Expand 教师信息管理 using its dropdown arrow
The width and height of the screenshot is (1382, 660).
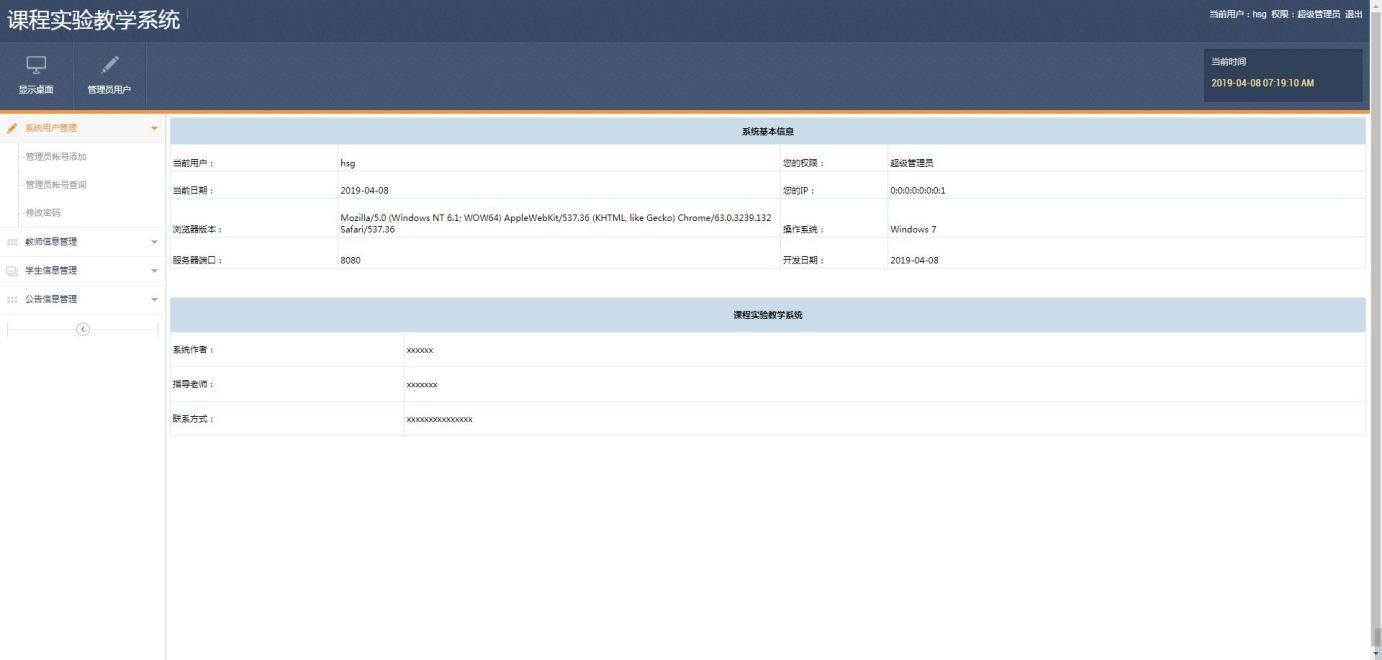(154, 242)
